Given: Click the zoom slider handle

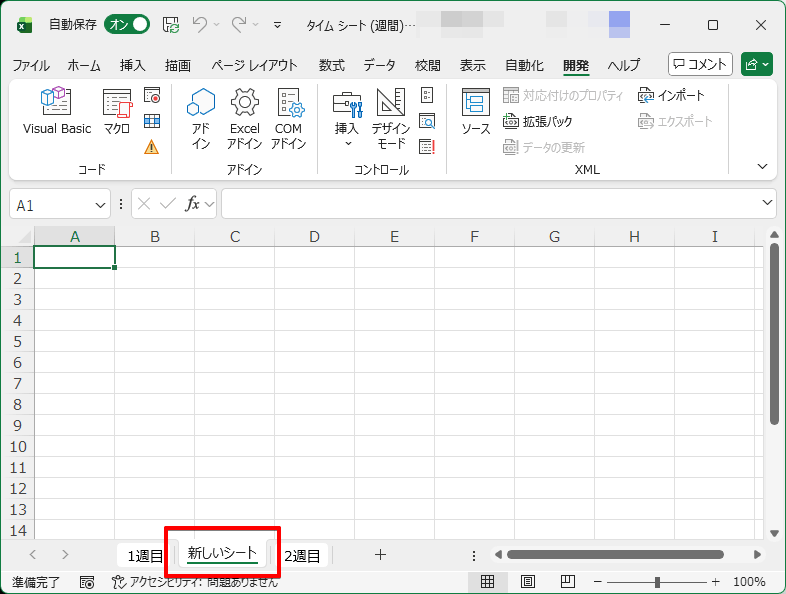Looking at the screenshot, I should click(657, 582).
